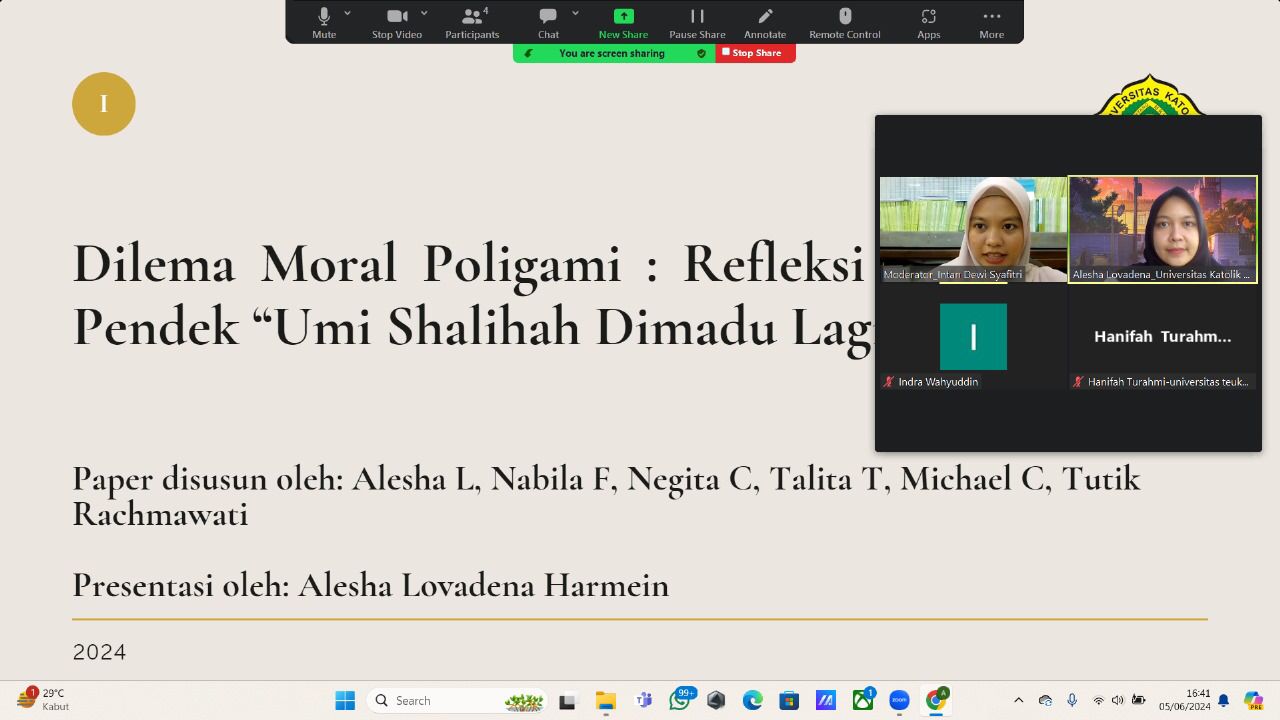
Task: Expand the chat options arrow beside Chat
Action: click(x=575, y=13)
